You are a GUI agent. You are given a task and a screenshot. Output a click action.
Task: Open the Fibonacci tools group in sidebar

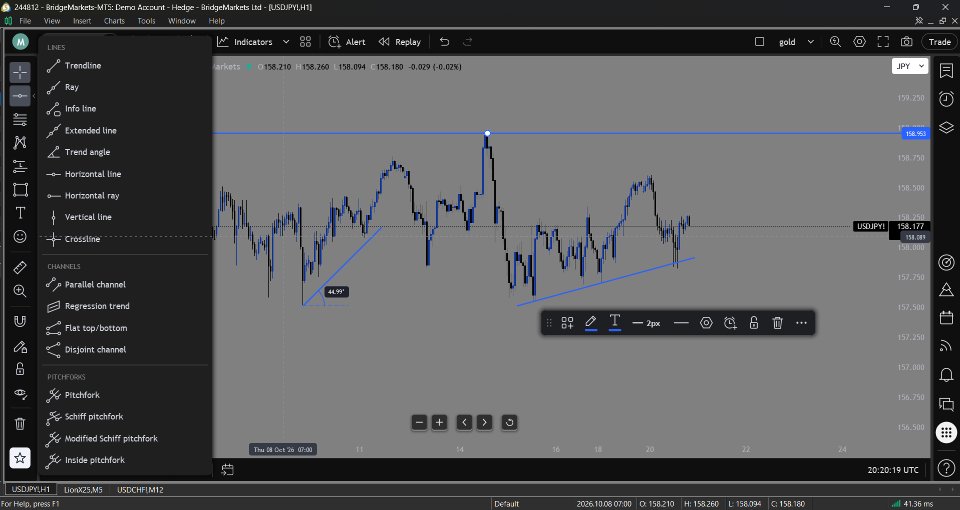(20, 119)
